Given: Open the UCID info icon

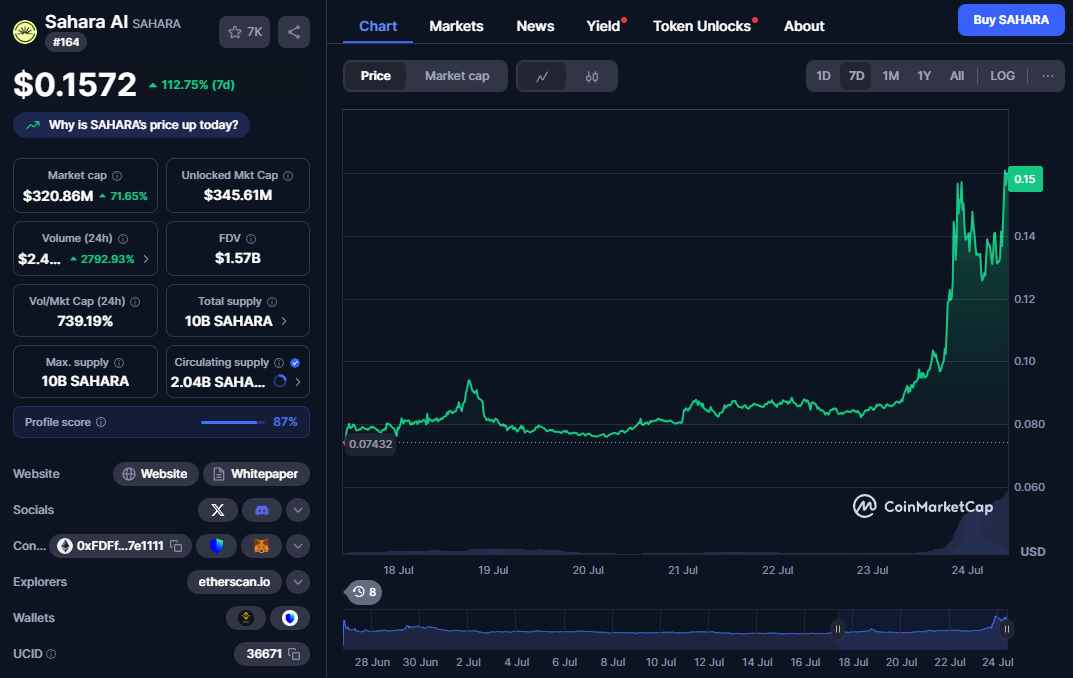Looking at the screenshot, I should tap(51, 654).
